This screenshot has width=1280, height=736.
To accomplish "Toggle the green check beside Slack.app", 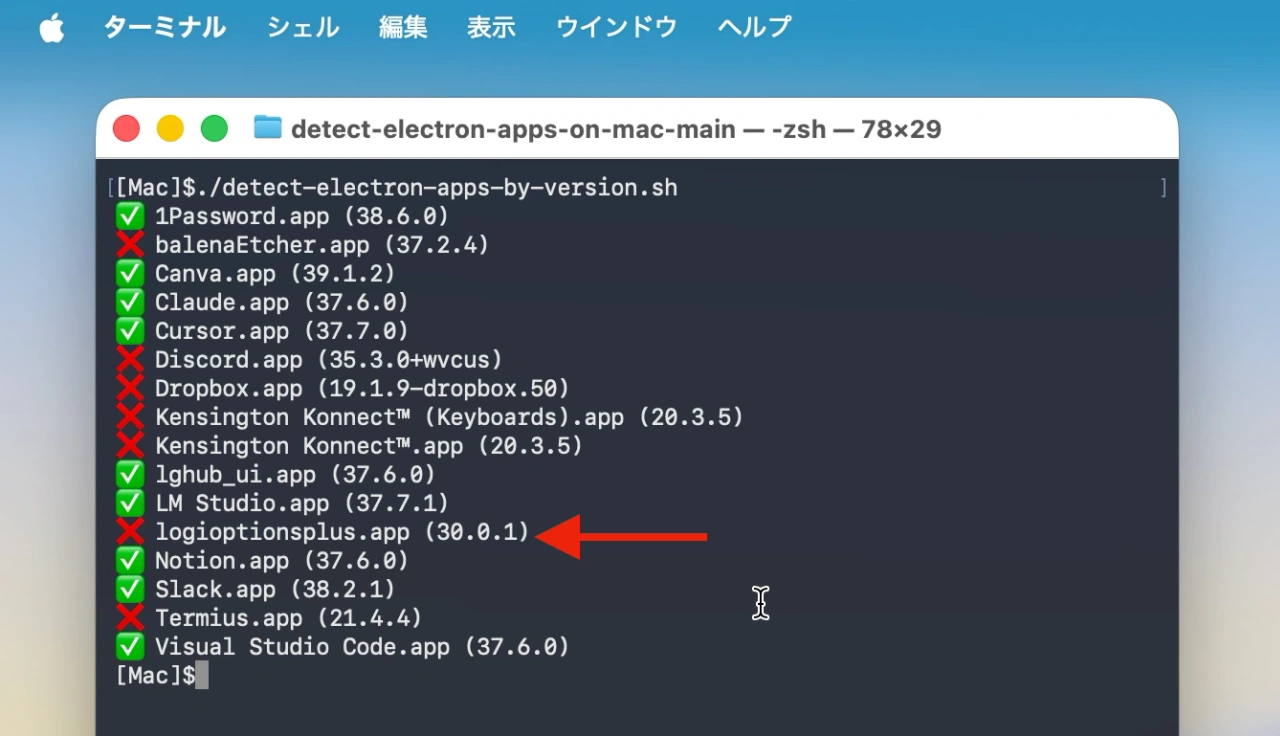I will 129,589.
